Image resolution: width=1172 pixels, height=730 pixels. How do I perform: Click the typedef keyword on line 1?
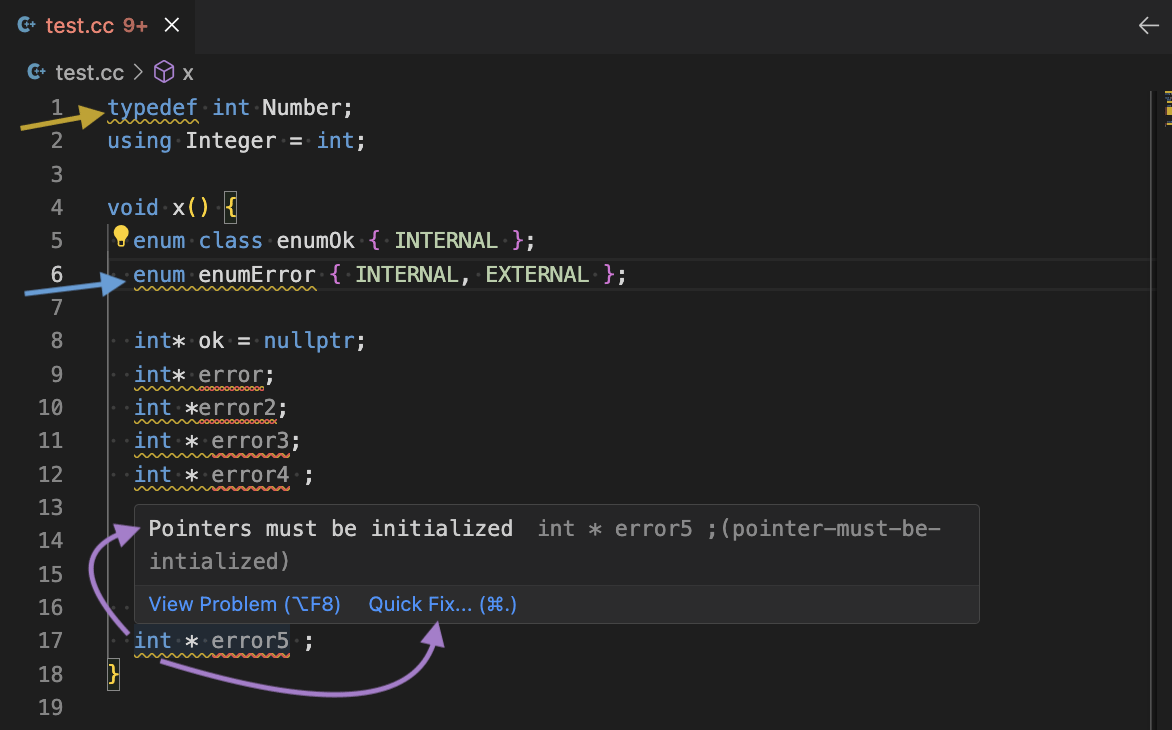coord(153,107)
